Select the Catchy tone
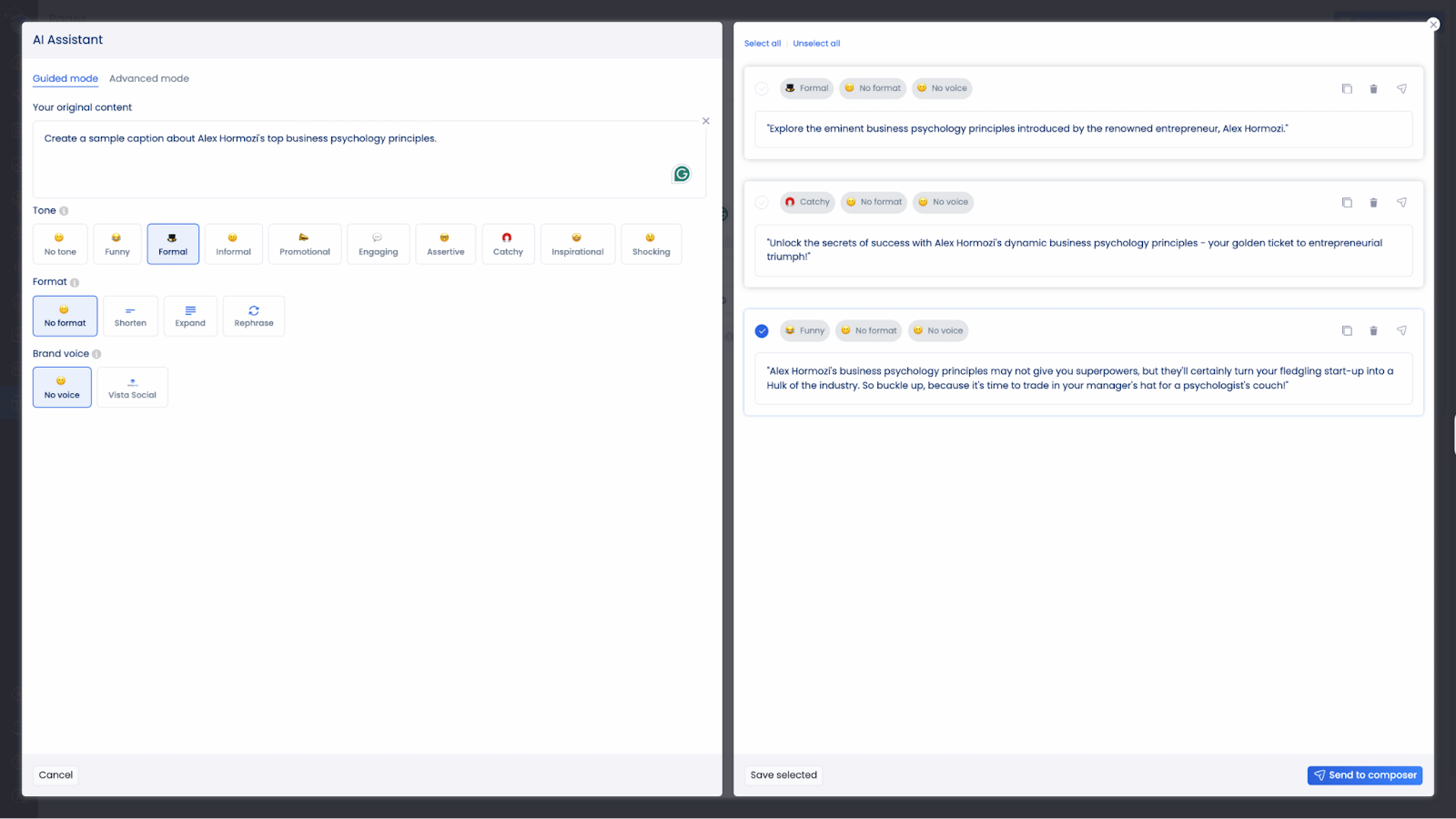Image resolution: width=1456 pixels, height=819 pixels. 508,244
